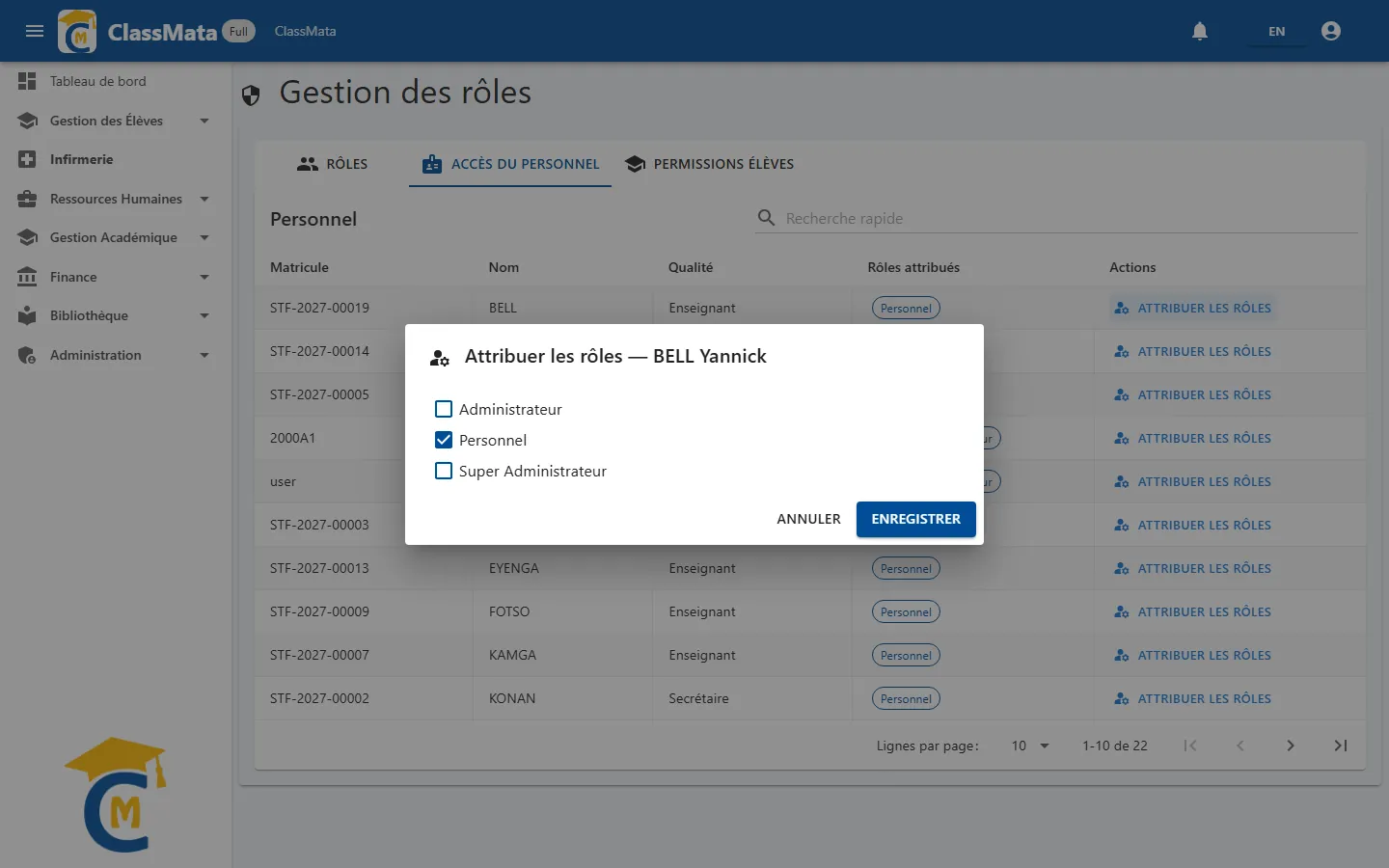This screenshot has height=868, width=1389.
Task: Click the Ressources Humaines briefcase icon
Action: click(27, 199)
